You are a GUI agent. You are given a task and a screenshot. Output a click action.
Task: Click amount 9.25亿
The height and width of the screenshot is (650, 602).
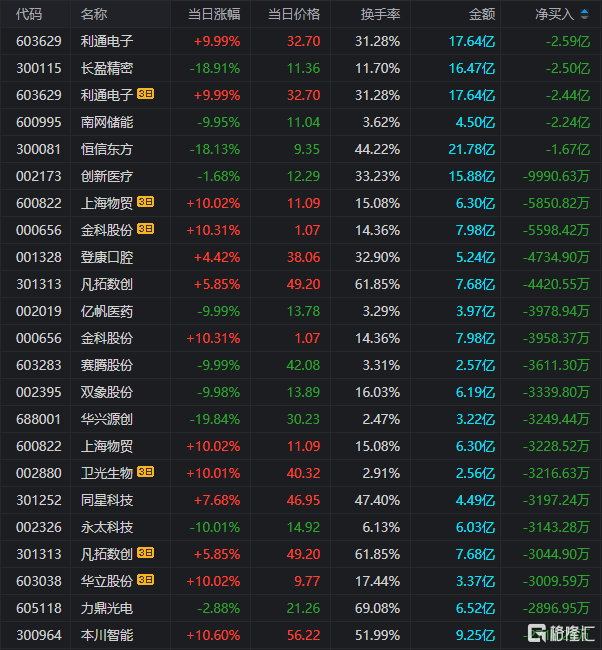475,635
